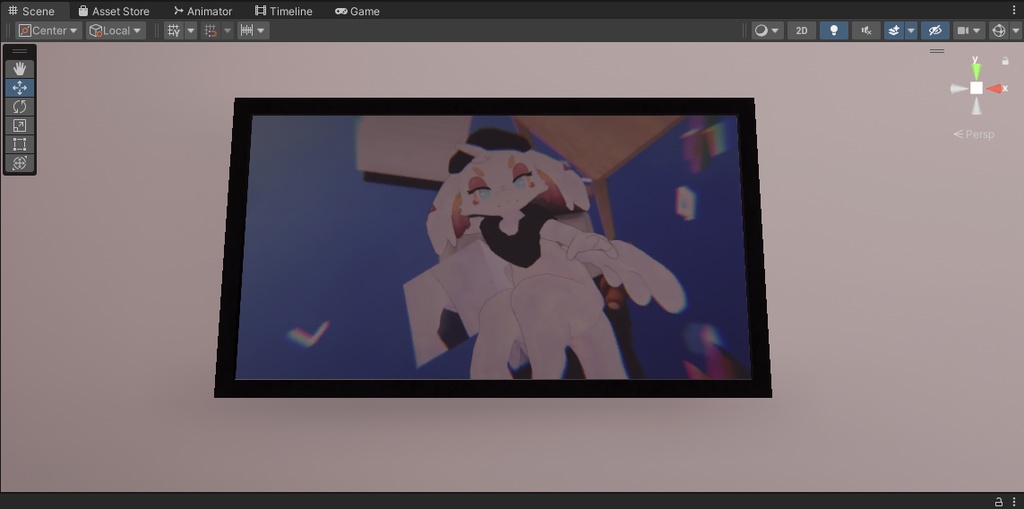Select the Hand view tool
The width and height of the screenshot is (1024, 509).
click(x=20, y=69)
